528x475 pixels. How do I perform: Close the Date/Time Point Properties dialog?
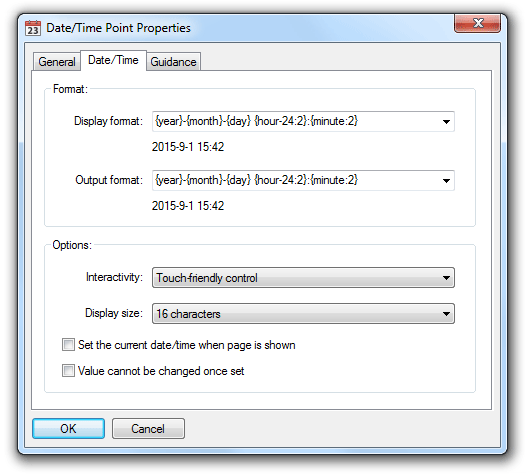click(x=477, y=23)
